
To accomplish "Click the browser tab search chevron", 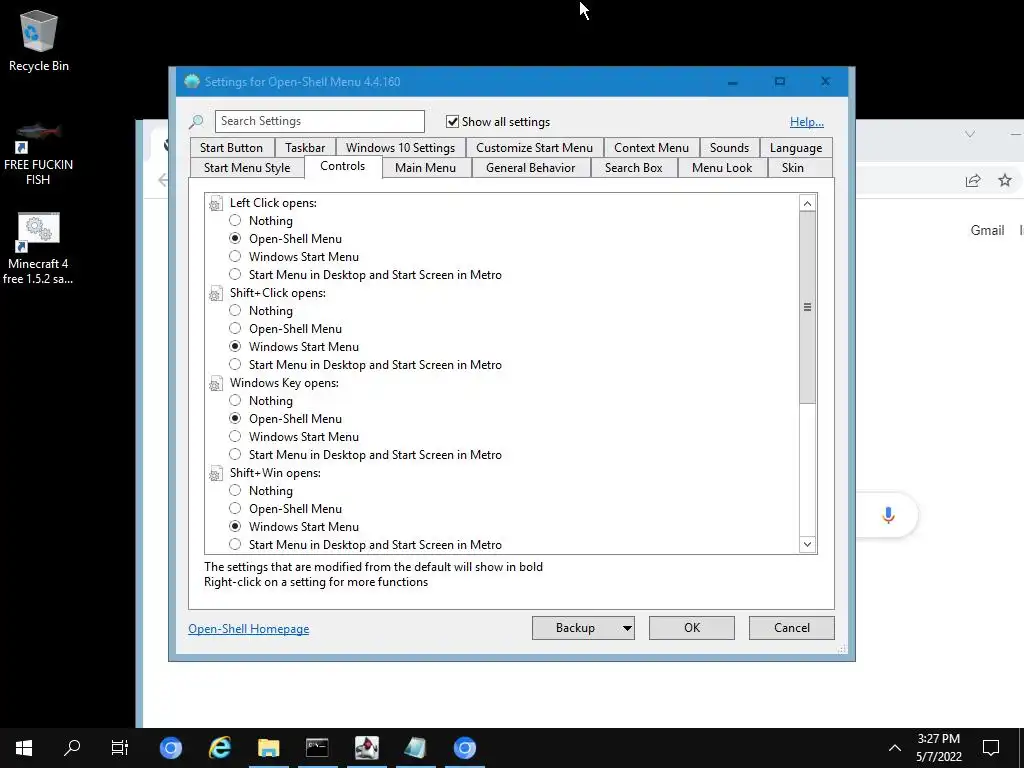I will (x=970, y=134).
